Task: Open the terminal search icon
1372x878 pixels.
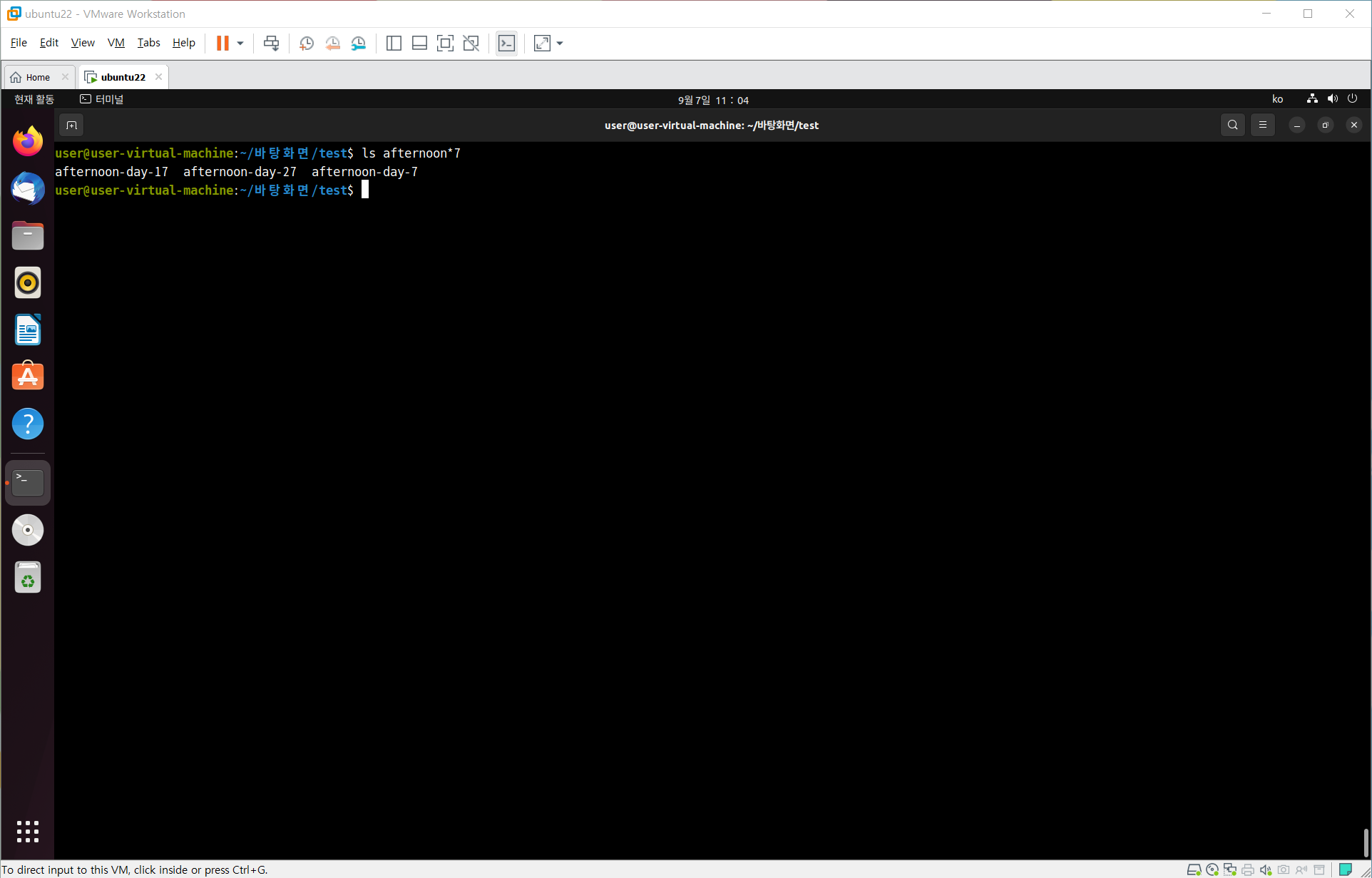Action: (1232, 125)
